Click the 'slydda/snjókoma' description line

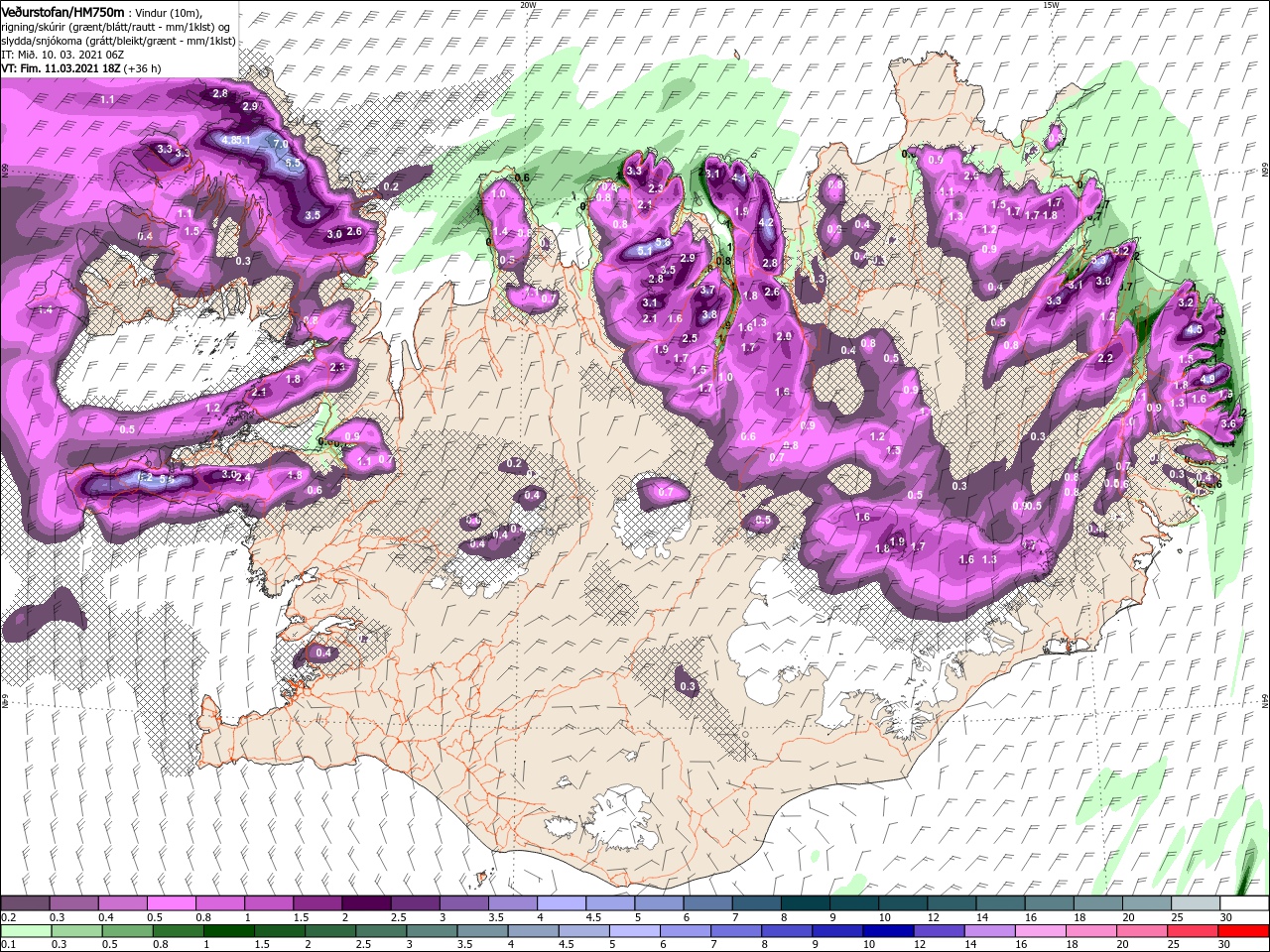point(119,41)
